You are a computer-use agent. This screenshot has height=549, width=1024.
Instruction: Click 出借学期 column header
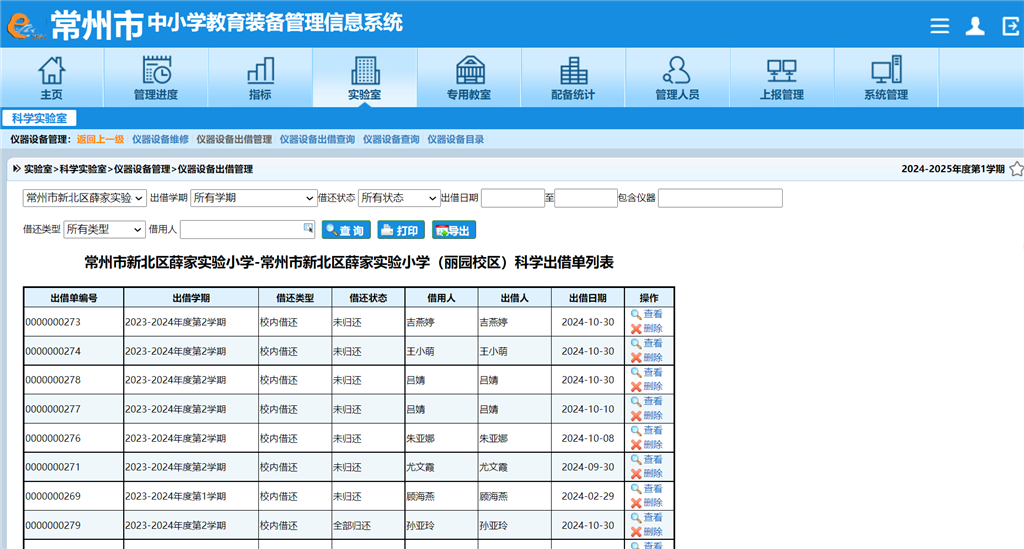pyautogui.click(x=191, y=298)
